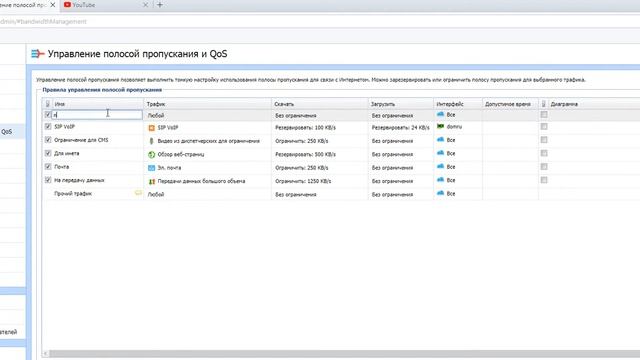Toggle the Для инета rule checkbox
The image size is (640, 360).
tap(48, 153)
